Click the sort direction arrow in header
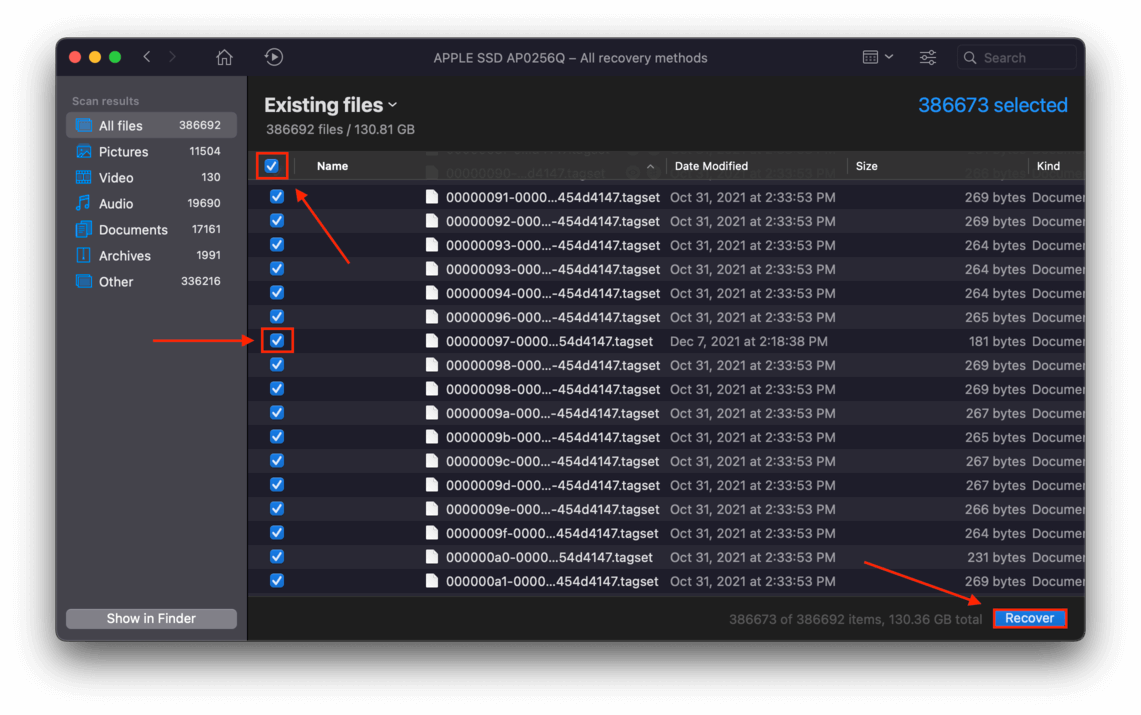The height and width of the screenshot is (715, 1141). 651,167
